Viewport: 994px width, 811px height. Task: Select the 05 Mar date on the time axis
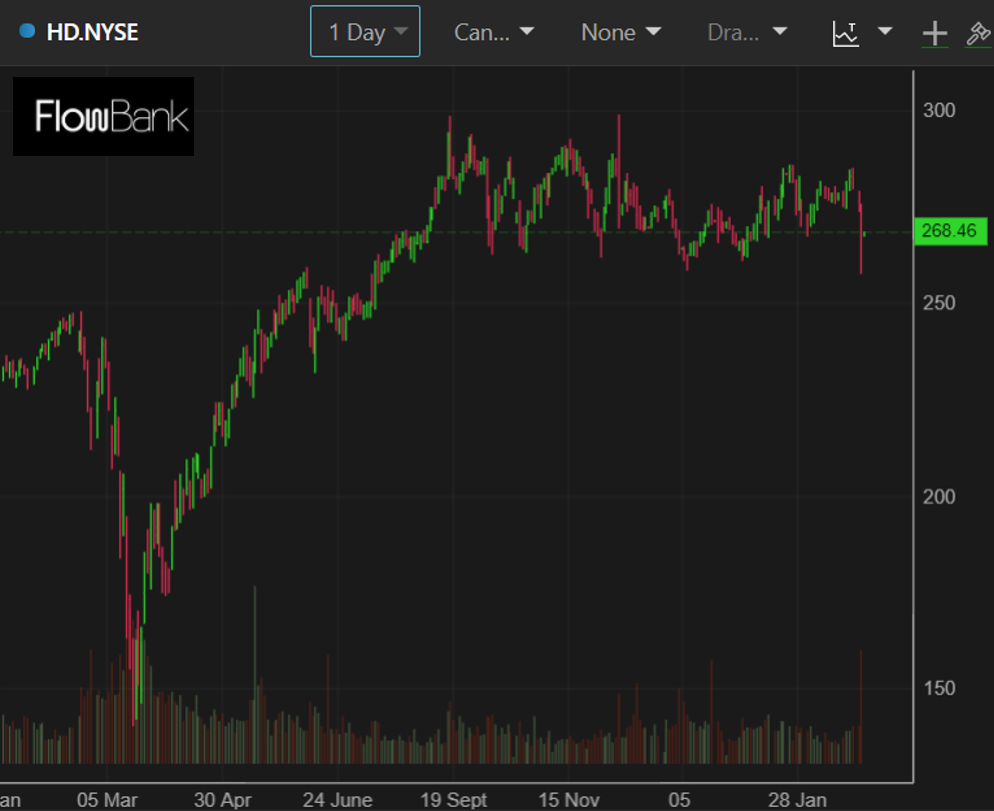point(107,800)
